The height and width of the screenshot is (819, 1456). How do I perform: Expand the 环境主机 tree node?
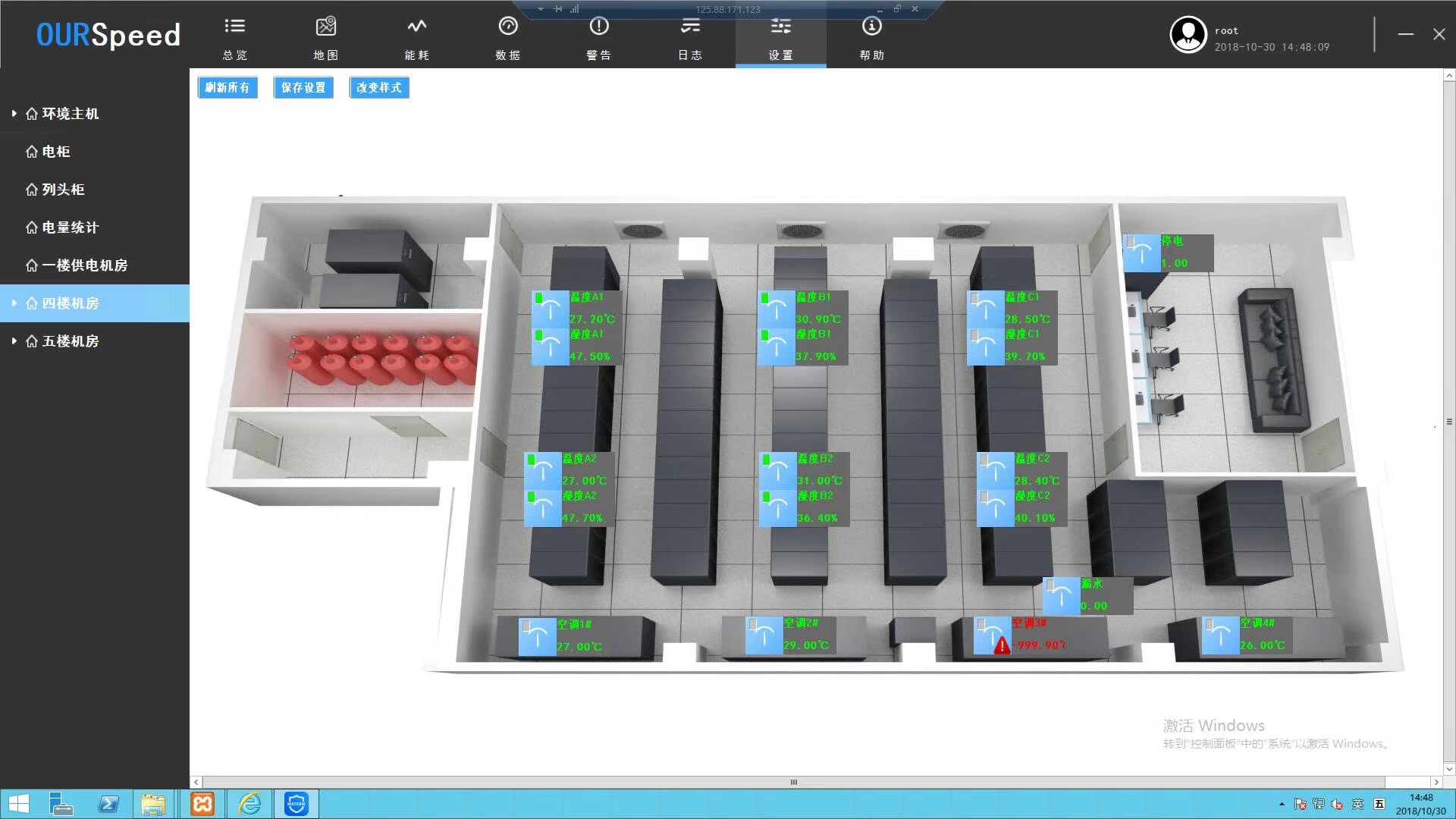(x=14, y=114)
